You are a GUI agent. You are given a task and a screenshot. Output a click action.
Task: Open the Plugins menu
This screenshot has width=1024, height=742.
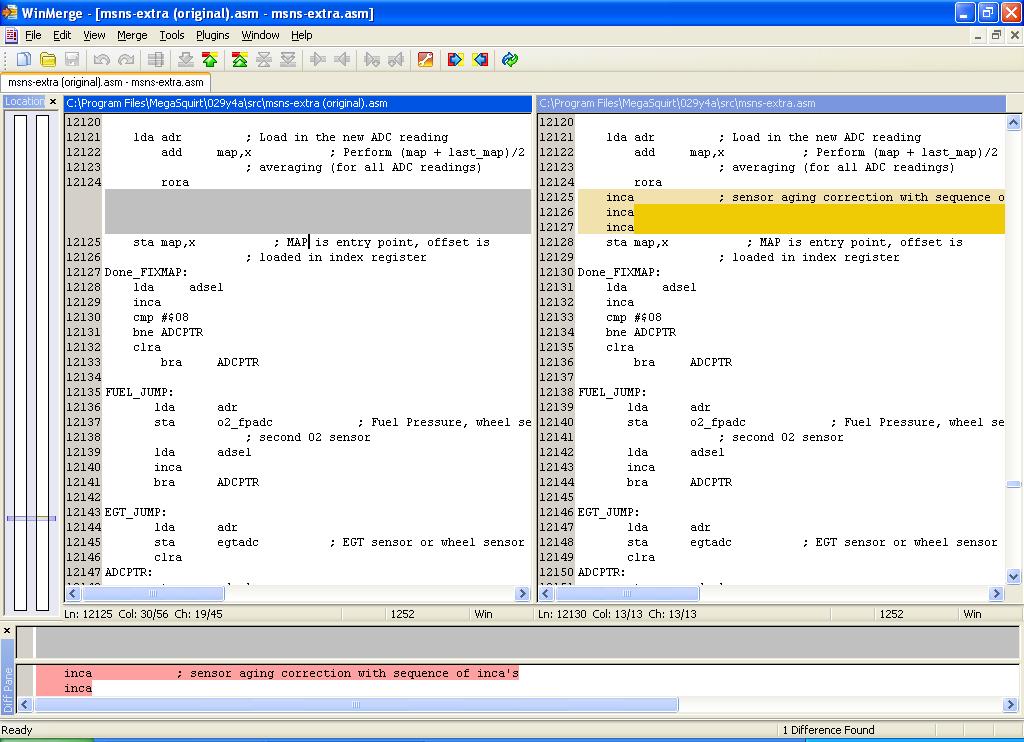click(212, 35)
